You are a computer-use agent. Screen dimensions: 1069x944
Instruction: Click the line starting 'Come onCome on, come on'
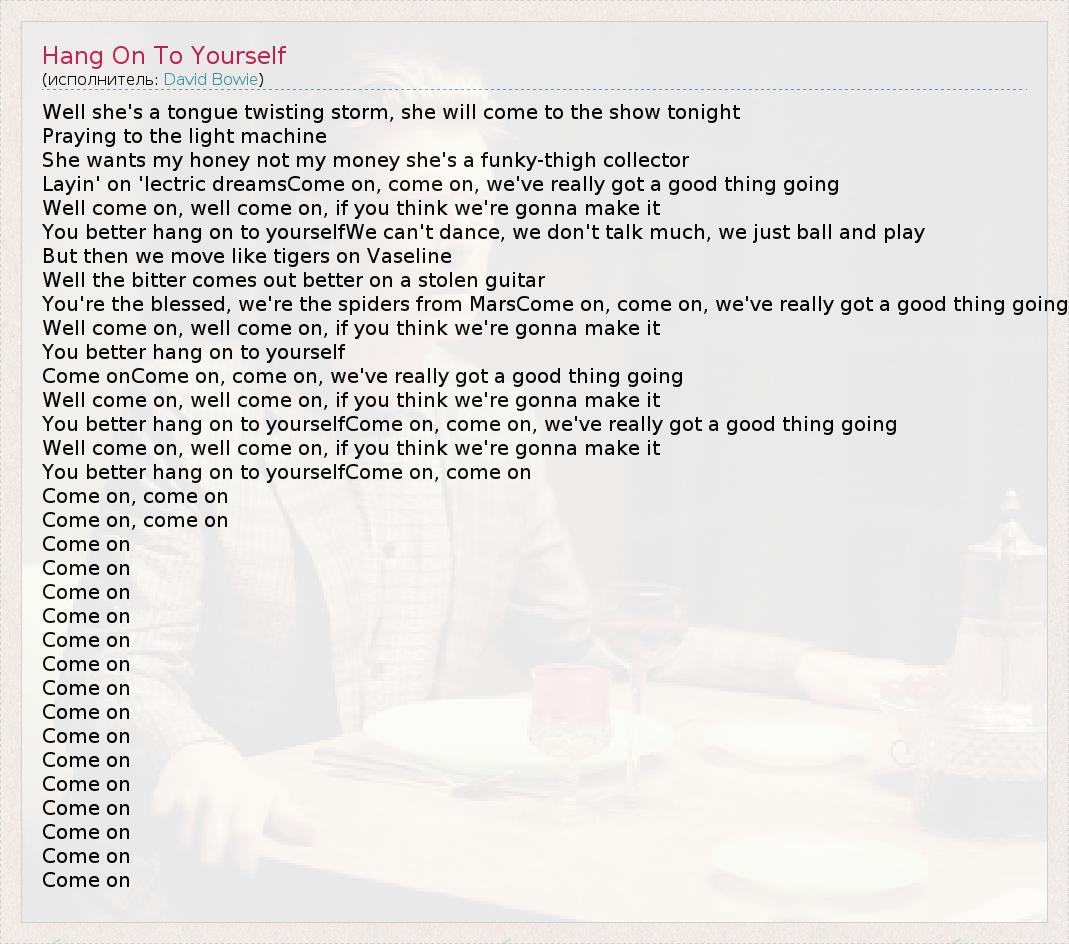362,376
